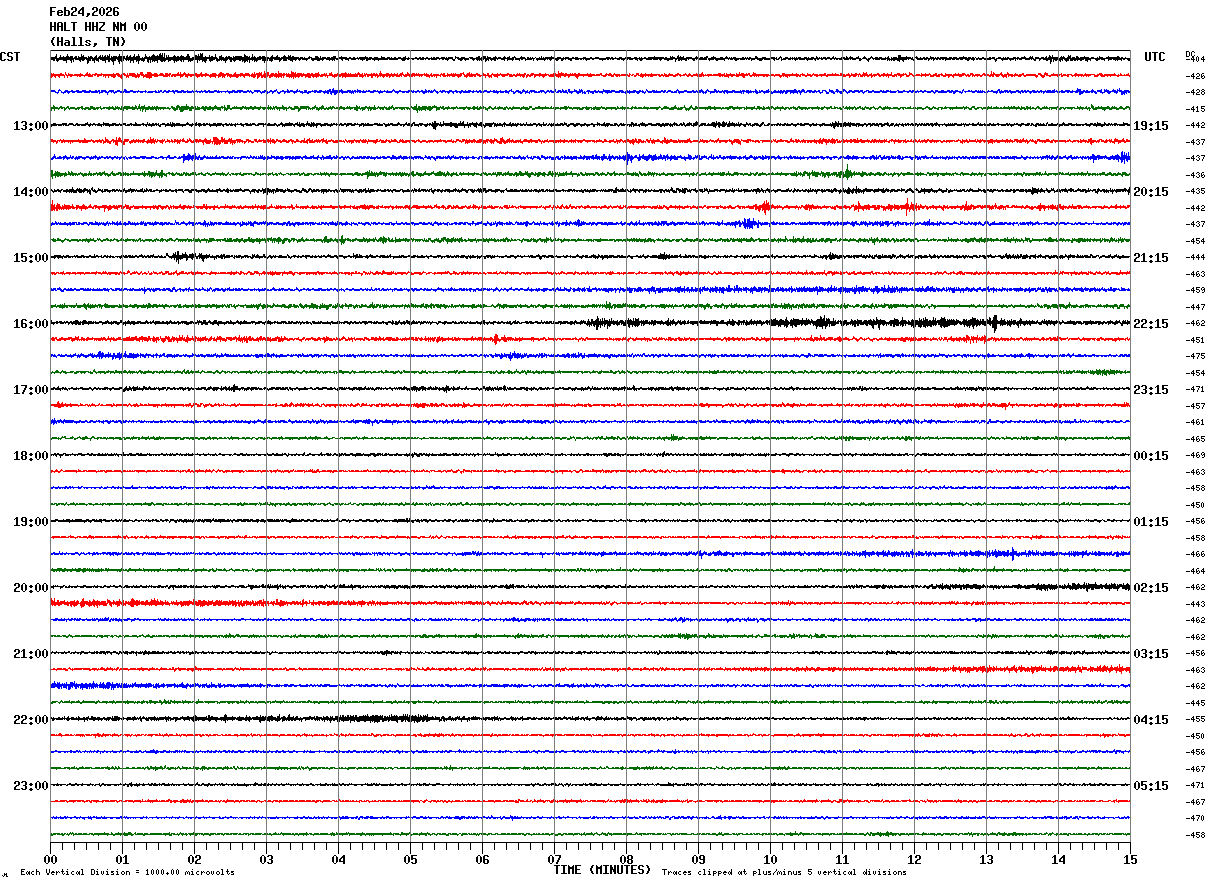The height and width of the screenshot is (886, 1210).
Task: Click the 01:15 UTC time label
Action: tap(1151, 522)
